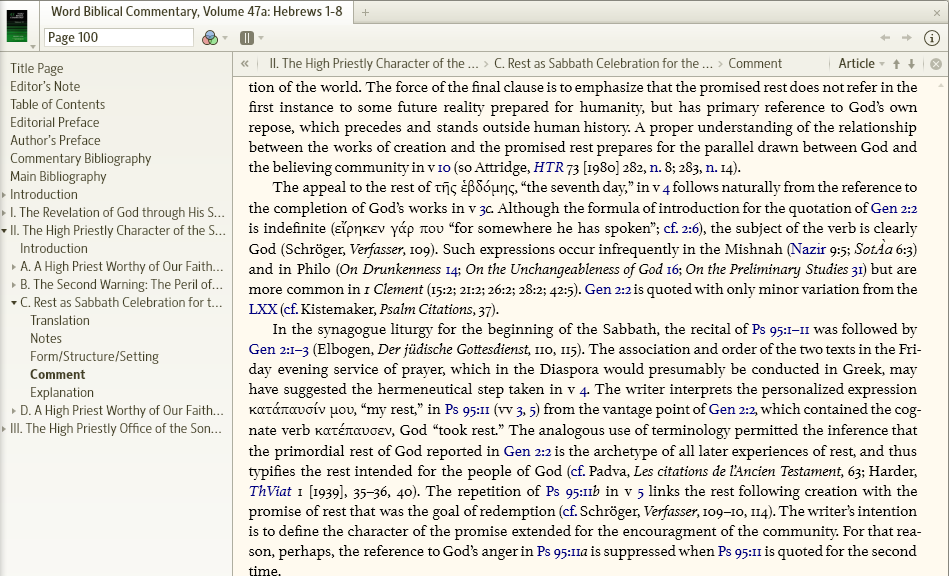The image size is (949, 576).
Task: Collapse section II. The High Priestly Character
Action: click(x=4, y=231)
